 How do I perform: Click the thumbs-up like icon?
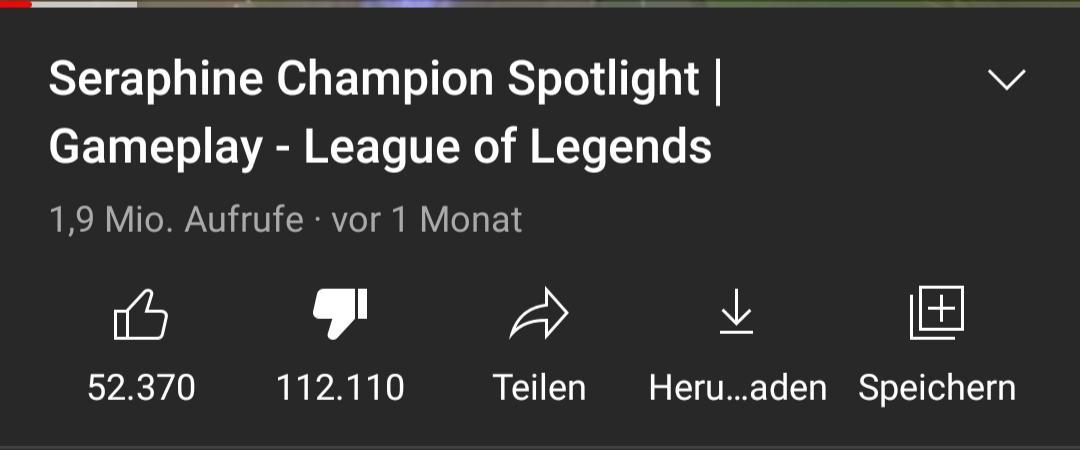click(x=141, y=314)
